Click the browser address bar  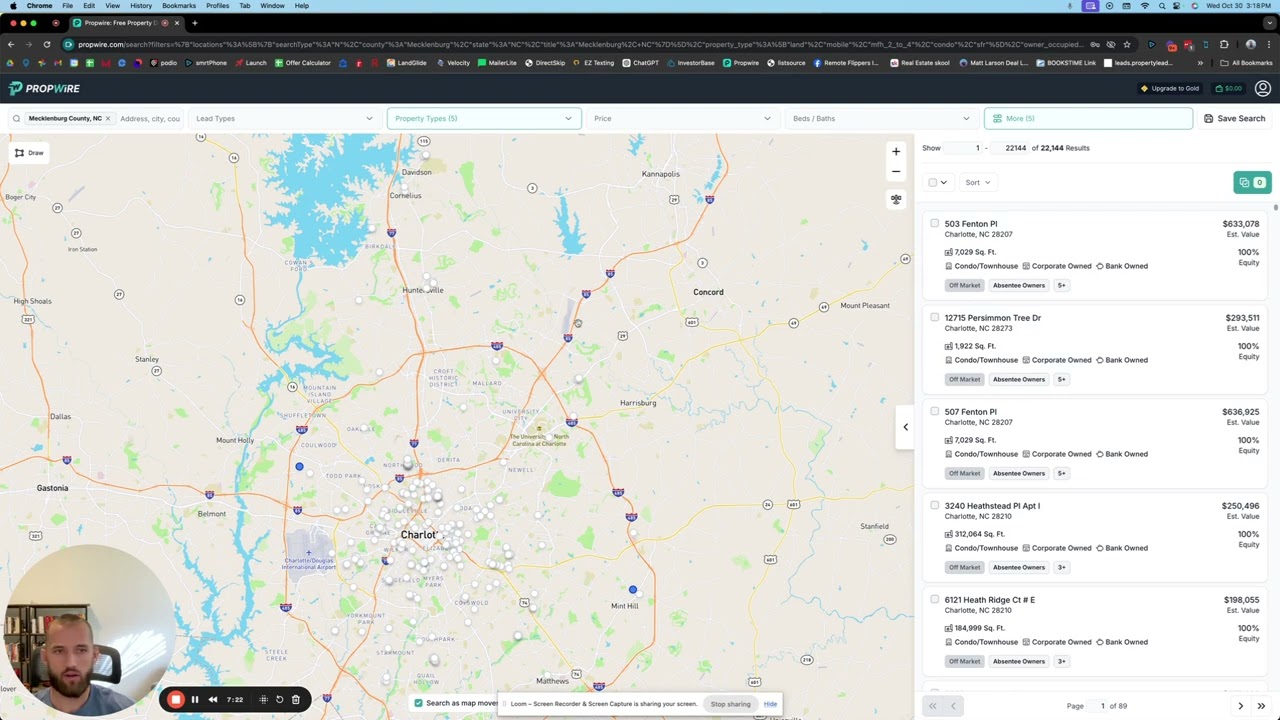[580, 44]
